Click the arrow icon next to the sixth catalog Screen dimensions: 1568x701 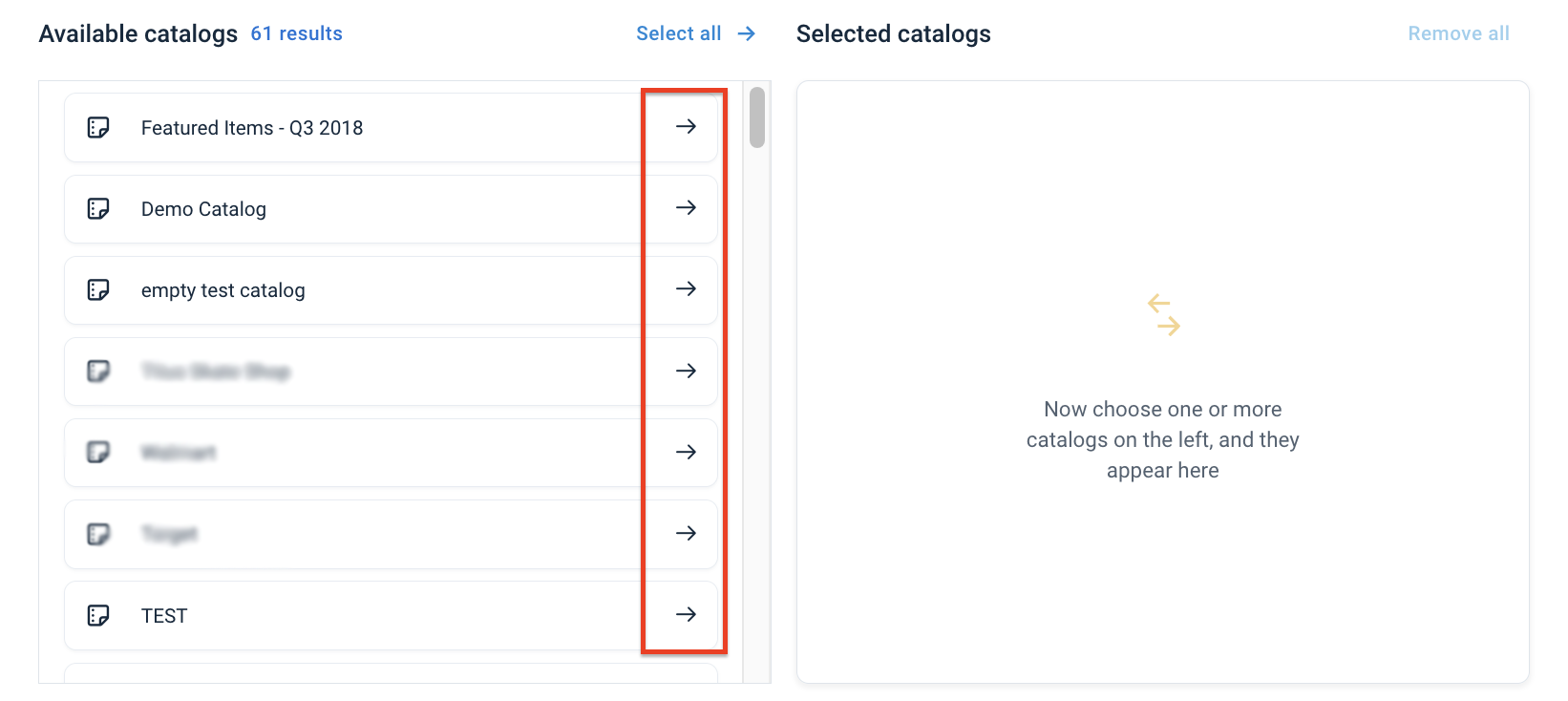(x=686, y=534)
